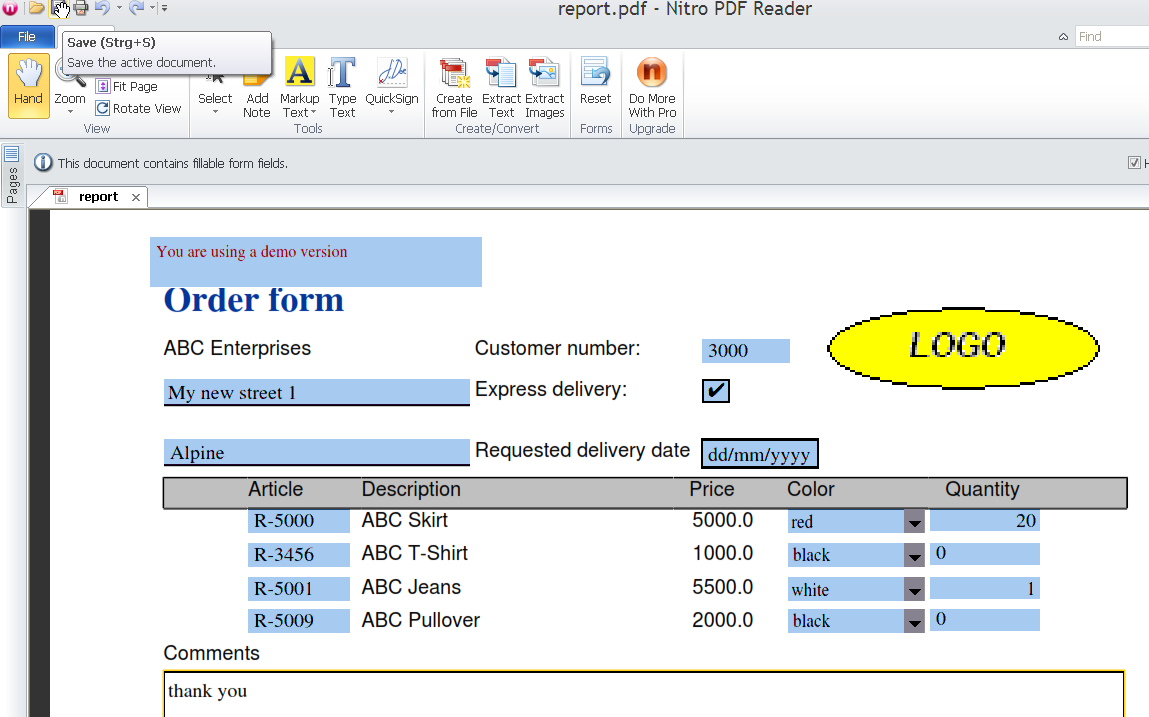The image size is (1149, 717).
Task: Open the File menu tab
Action: point(27,37)
